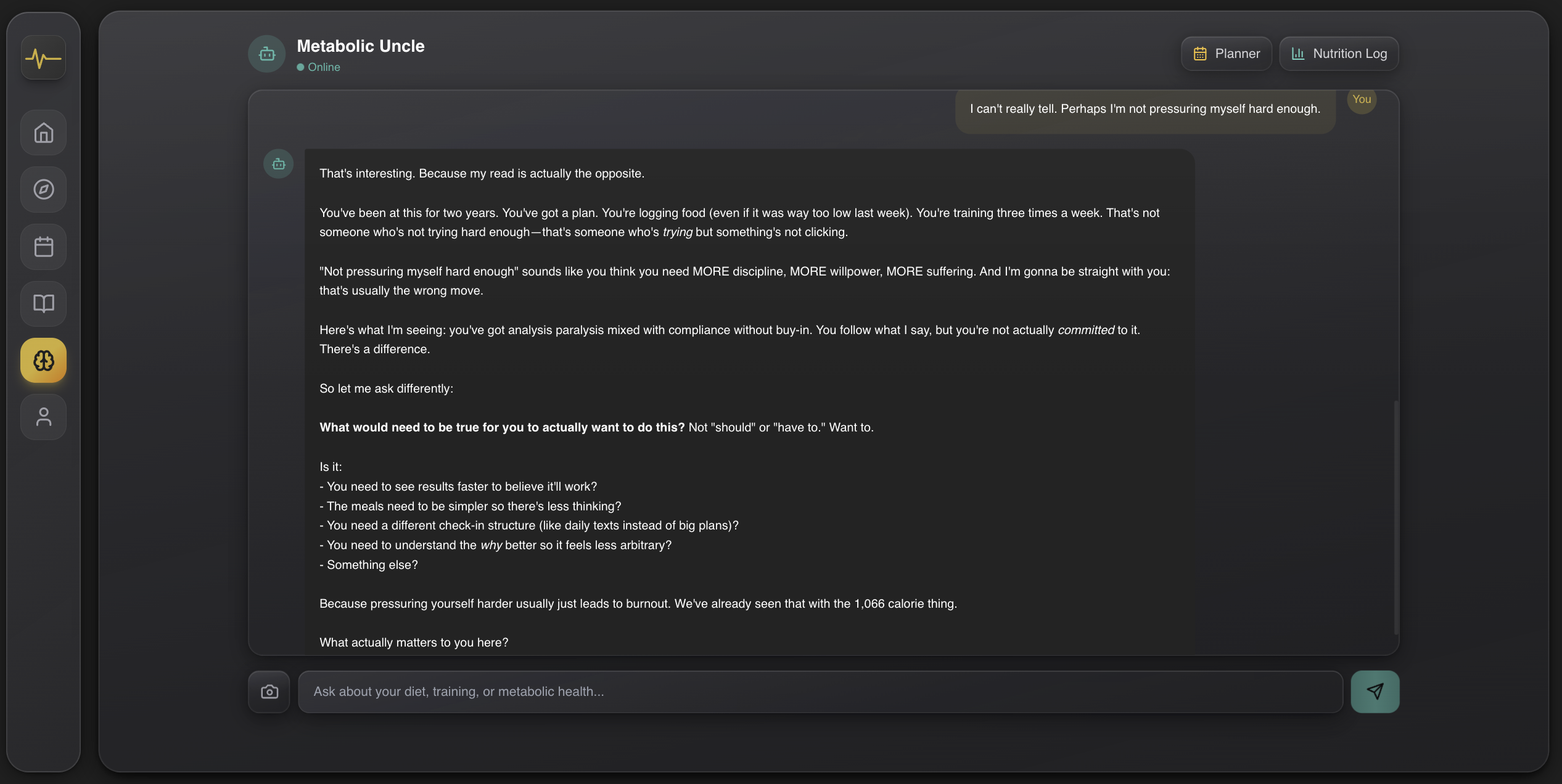Open the profile person icon

(x=43, y=417)
